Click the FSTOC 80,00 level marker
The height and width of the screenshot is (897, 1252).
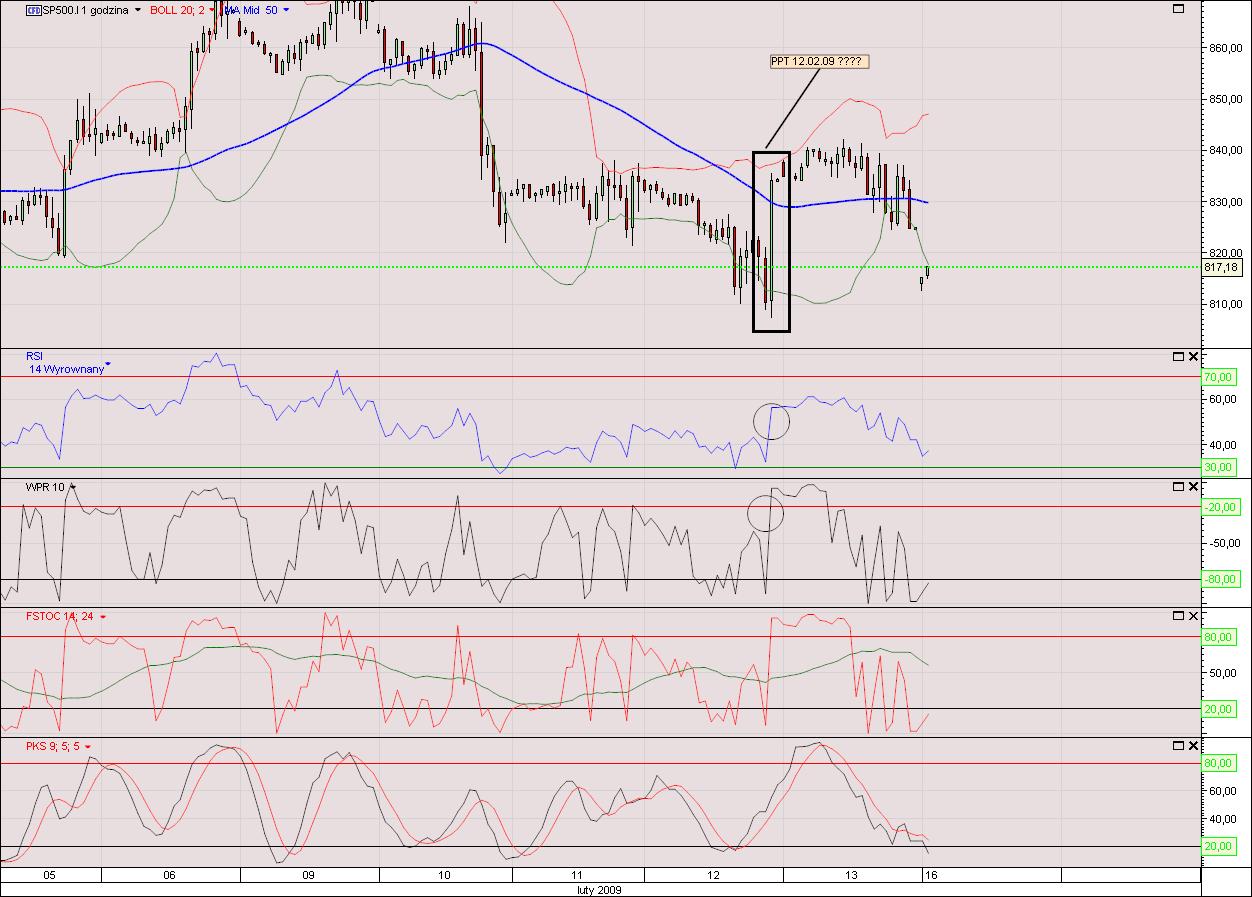click(1221, 637)
